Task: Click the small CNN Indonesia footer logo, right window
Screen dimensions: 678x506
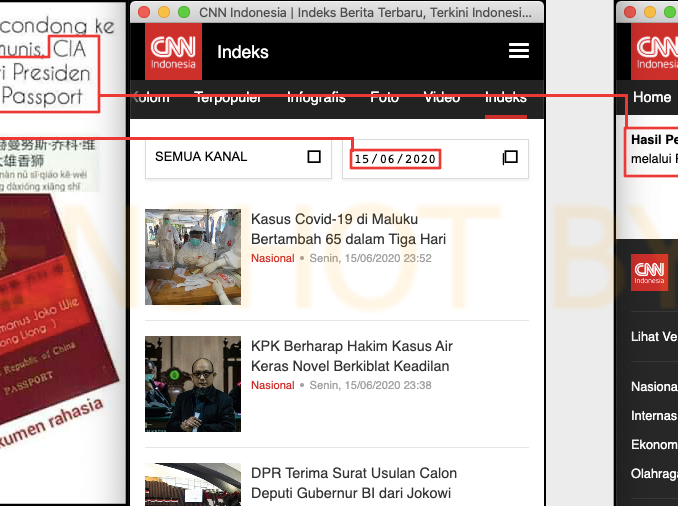Action: coord(649,272)
